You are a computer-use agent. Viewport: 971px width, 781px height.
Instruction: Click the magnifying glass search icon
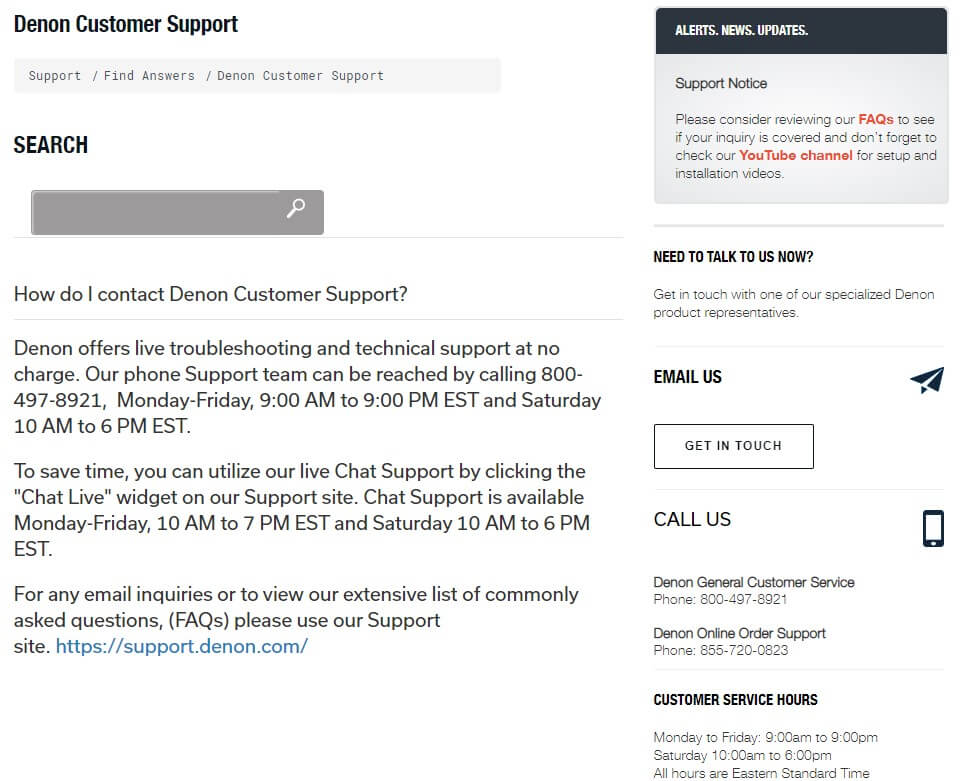coord(296,209)
